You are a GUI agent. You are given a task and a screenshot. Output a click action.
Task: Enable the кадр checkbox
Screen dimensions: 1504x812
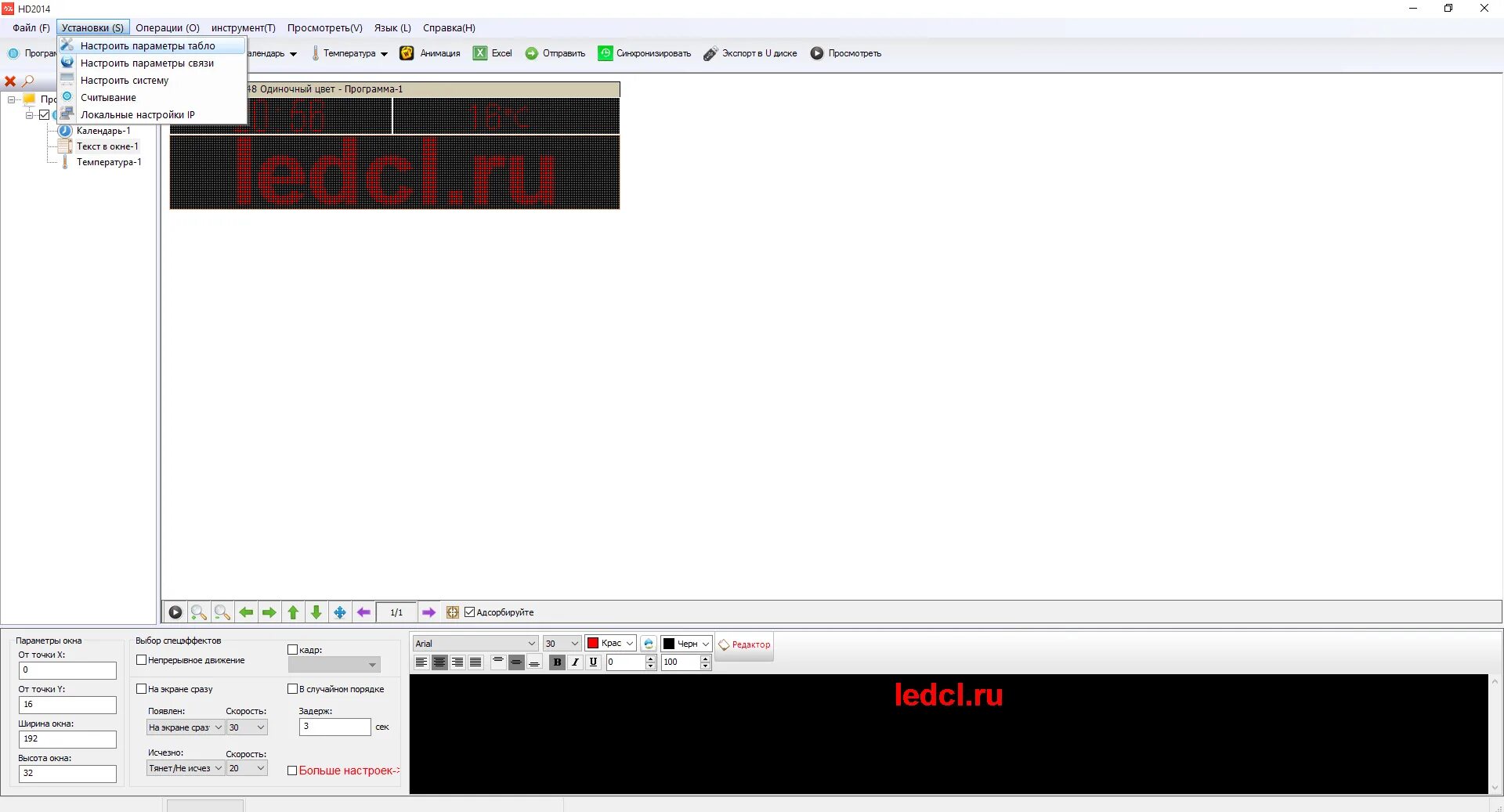click(x=293, y=650)
